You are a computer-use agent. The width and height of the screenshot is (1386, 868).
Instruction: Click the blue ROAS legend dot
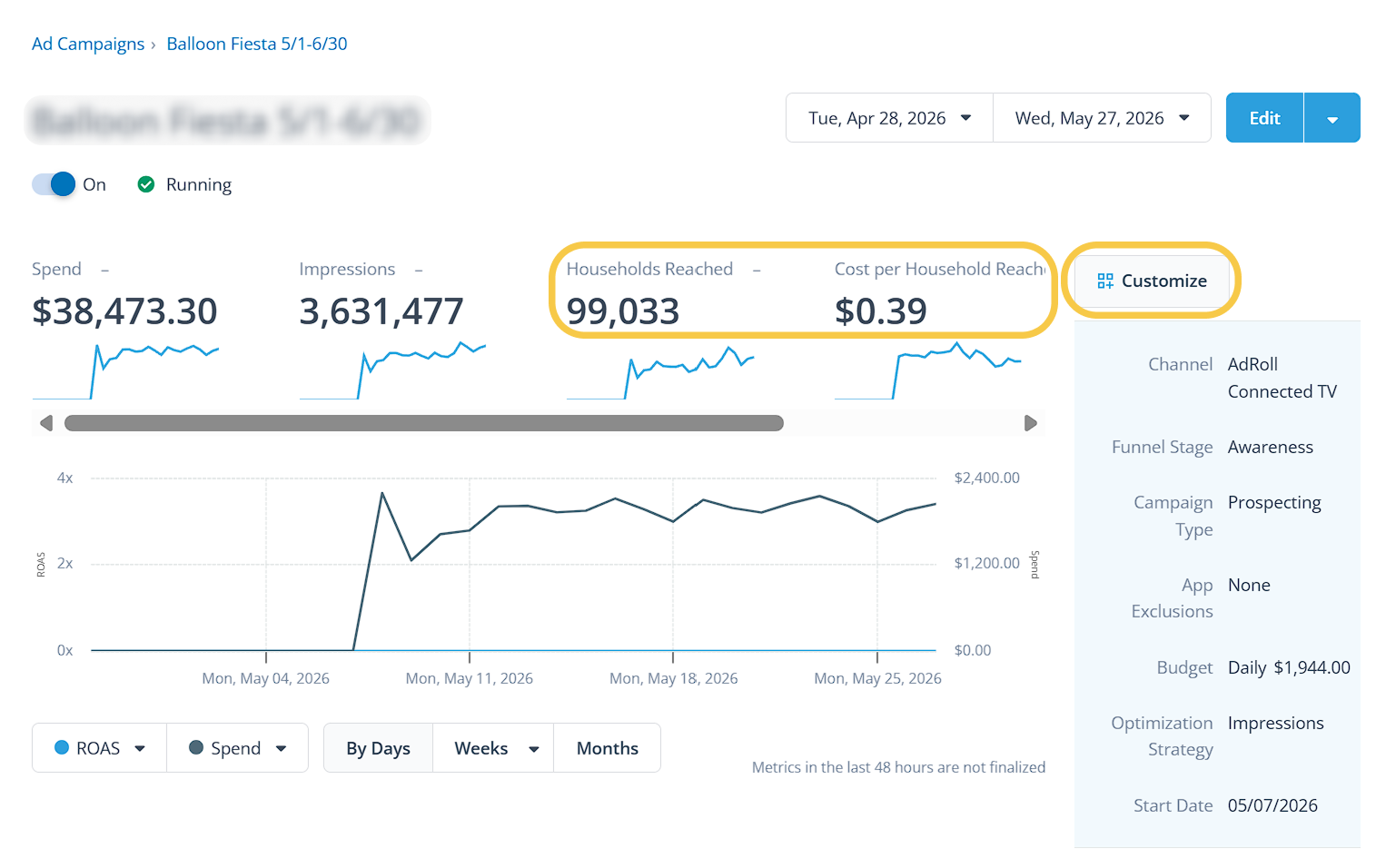(62, 747)
